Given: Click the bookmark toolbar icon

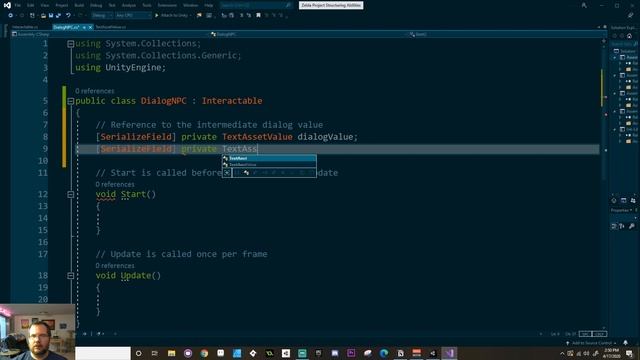Looking at the screenshot, I should point(258,16).
